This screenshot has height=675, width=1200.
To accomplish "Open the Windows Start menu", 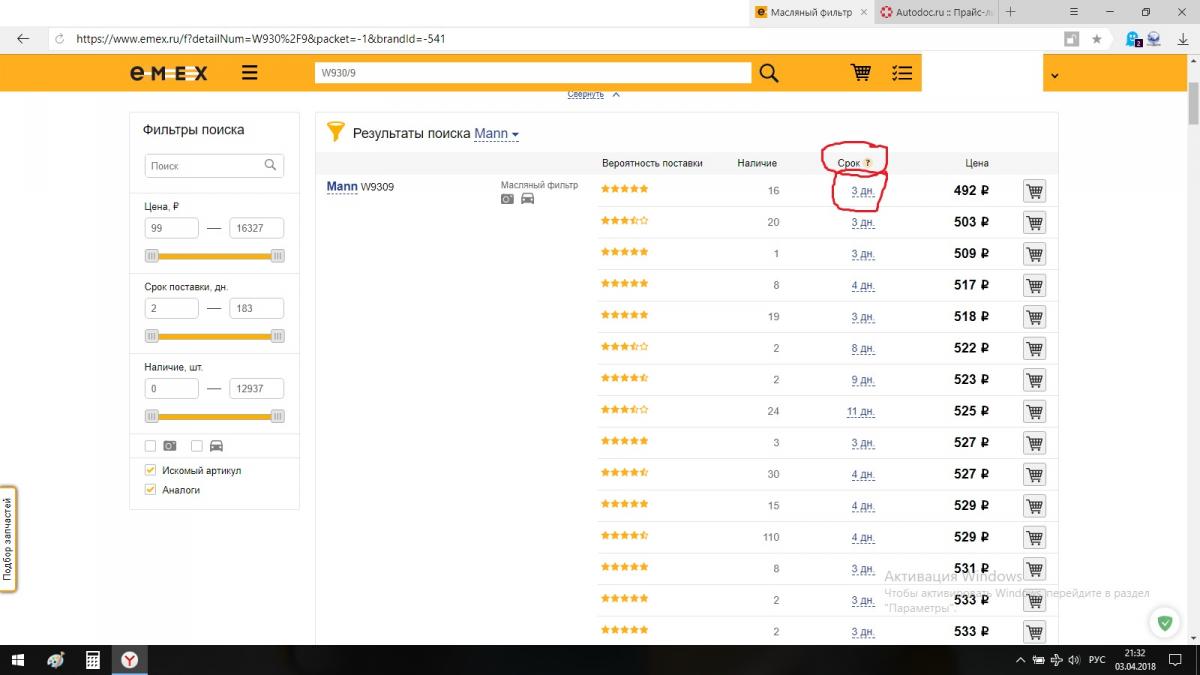I will click(18, 660).
